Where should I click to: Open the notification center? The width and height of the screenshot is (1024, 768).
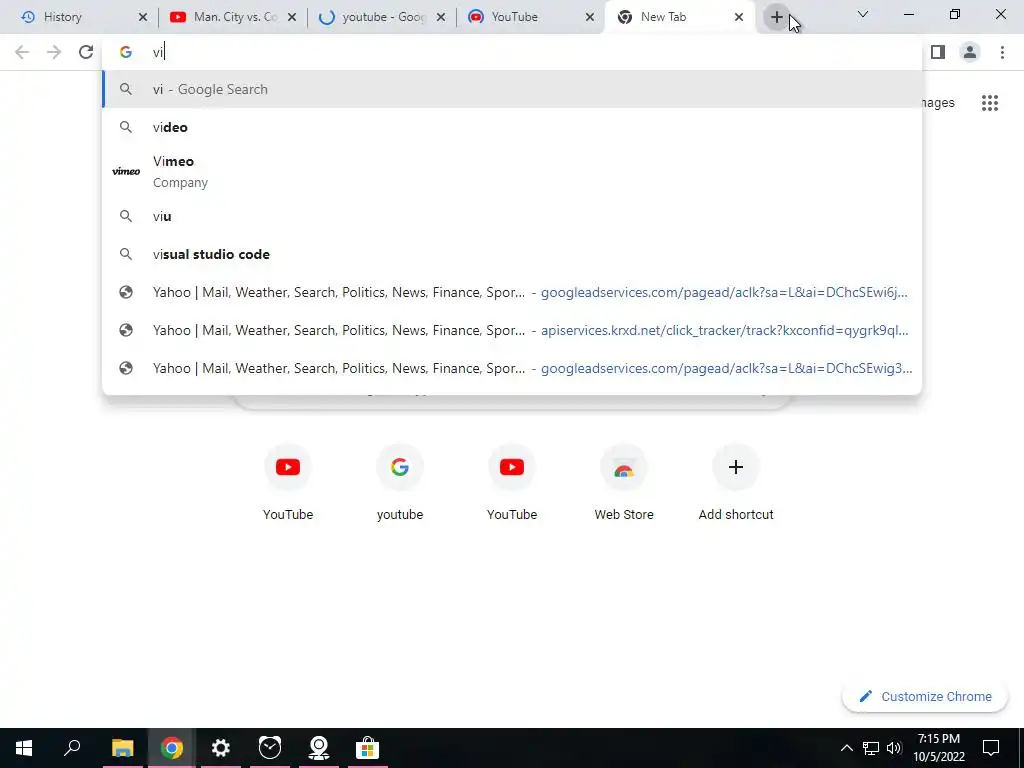pyautogui.click(x=991, y=748)
